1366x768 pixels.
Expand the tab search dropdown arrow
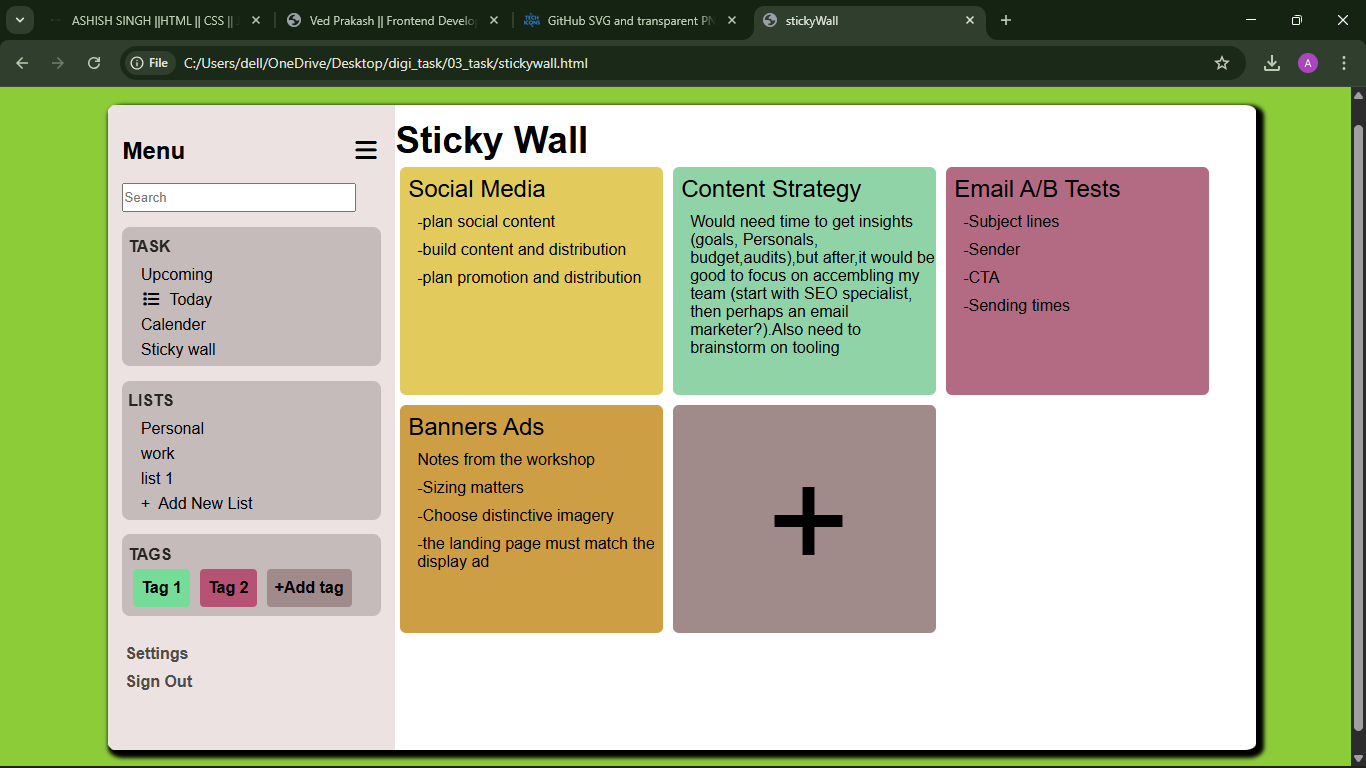[x=19, y=20]
